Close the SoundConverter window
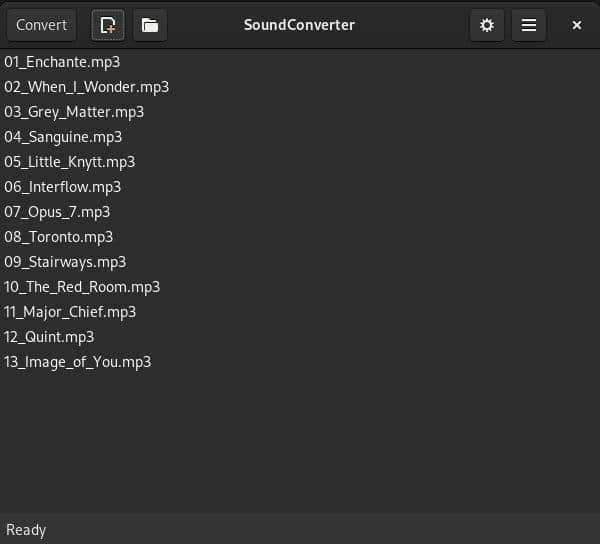 click(577, 25)
